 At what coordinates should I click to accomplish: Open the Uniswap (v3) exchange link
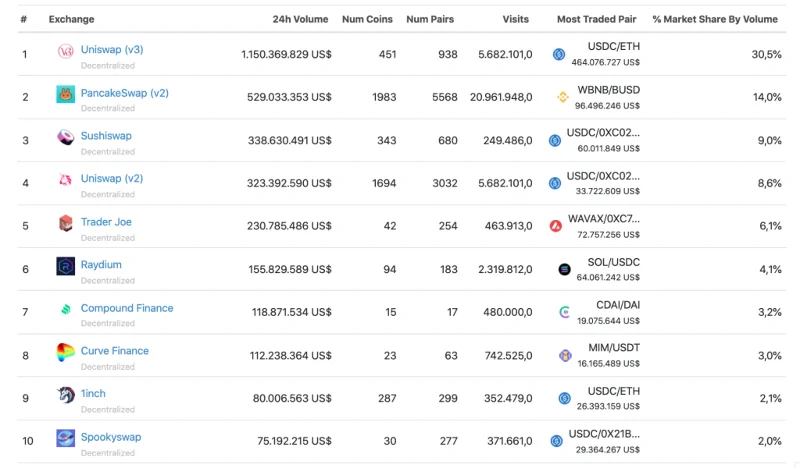click(112, 50)
